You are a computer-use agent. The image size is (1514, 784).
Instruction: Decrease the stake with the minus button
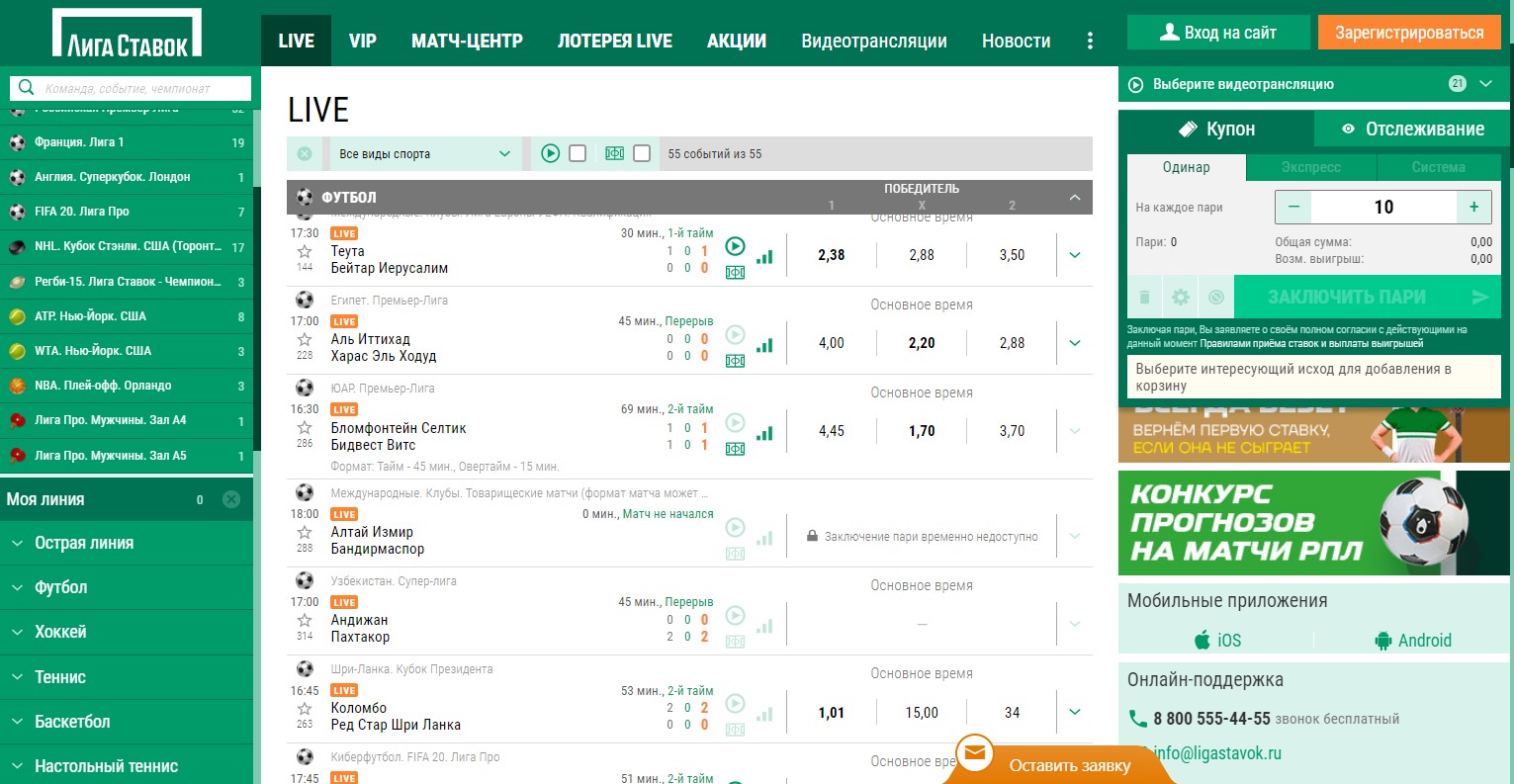coord(1292,207)
